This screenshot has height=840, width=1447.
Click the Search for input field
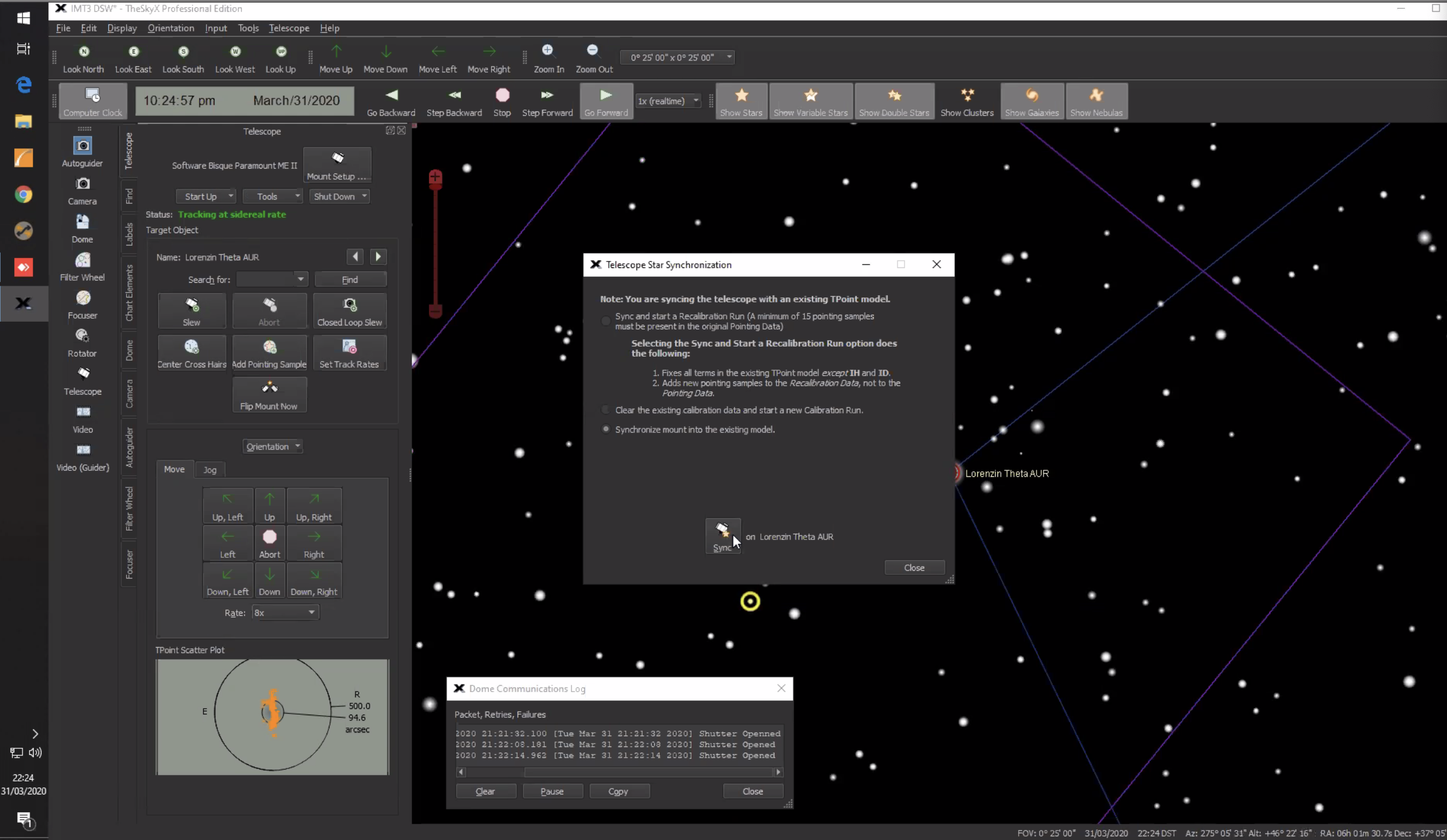267,279
